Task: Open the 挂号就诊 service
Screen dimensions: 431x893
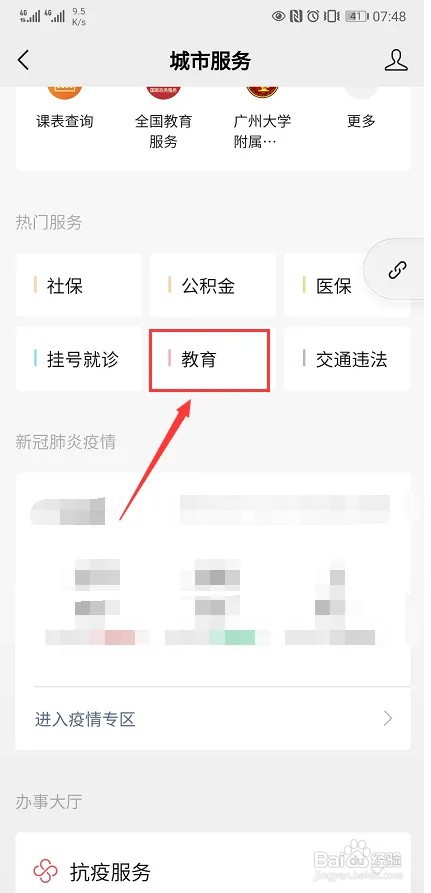Action: tap(79, 359)
